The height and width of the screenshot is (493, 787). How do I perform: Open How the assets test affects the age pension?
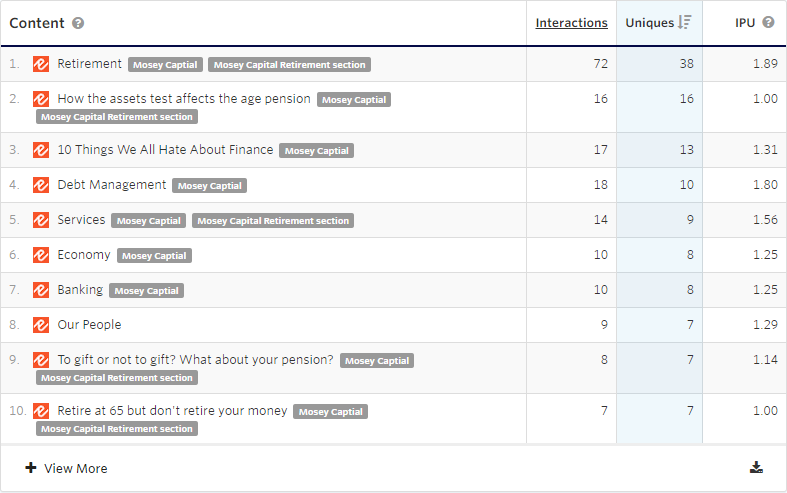click(184, 99)
